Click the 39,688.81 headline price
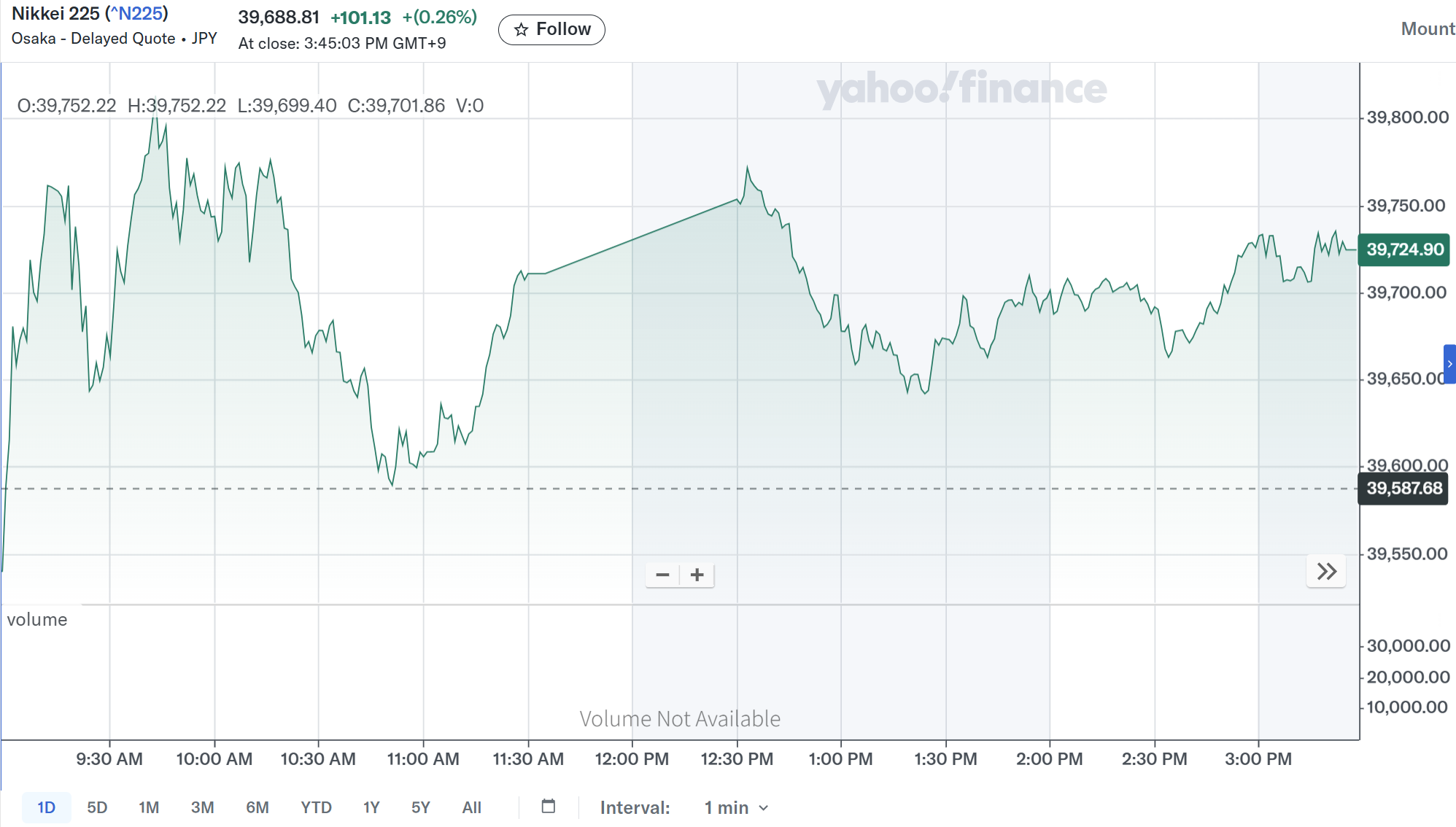This screenshot has height=827, width=1456. pyautogui.click(x=279, y=18)
